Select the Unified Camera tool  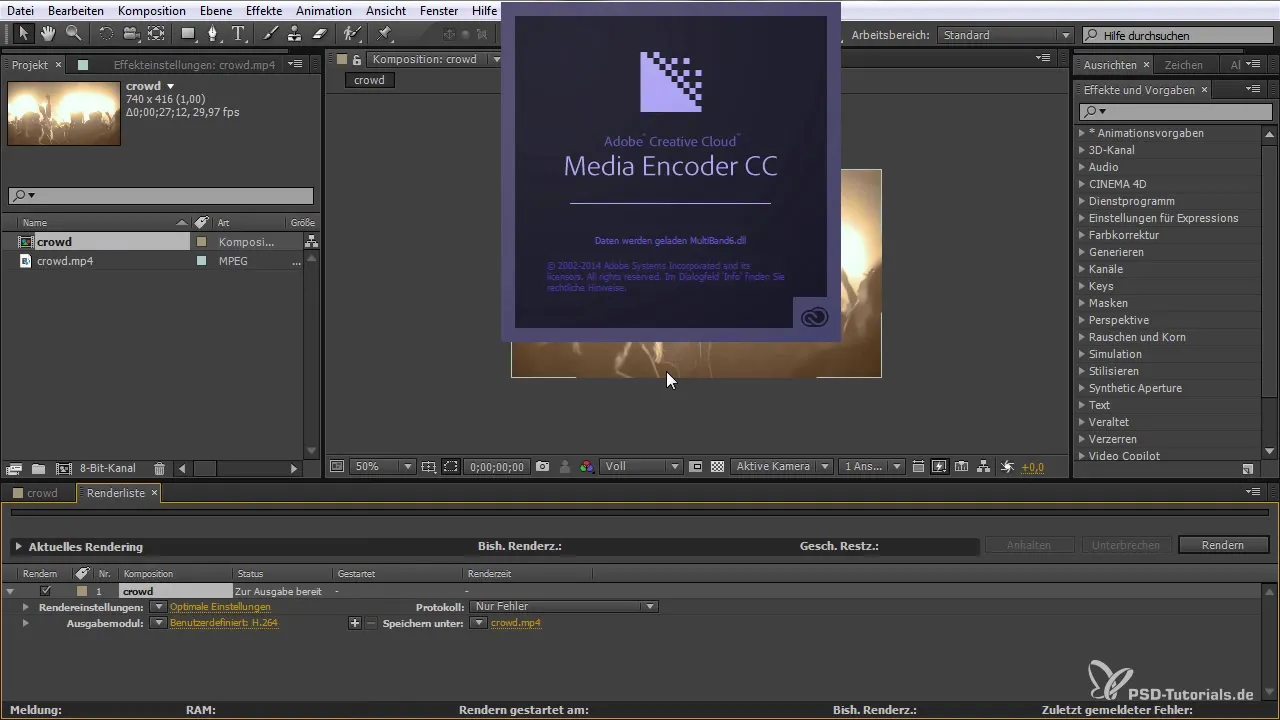point(131,34)
